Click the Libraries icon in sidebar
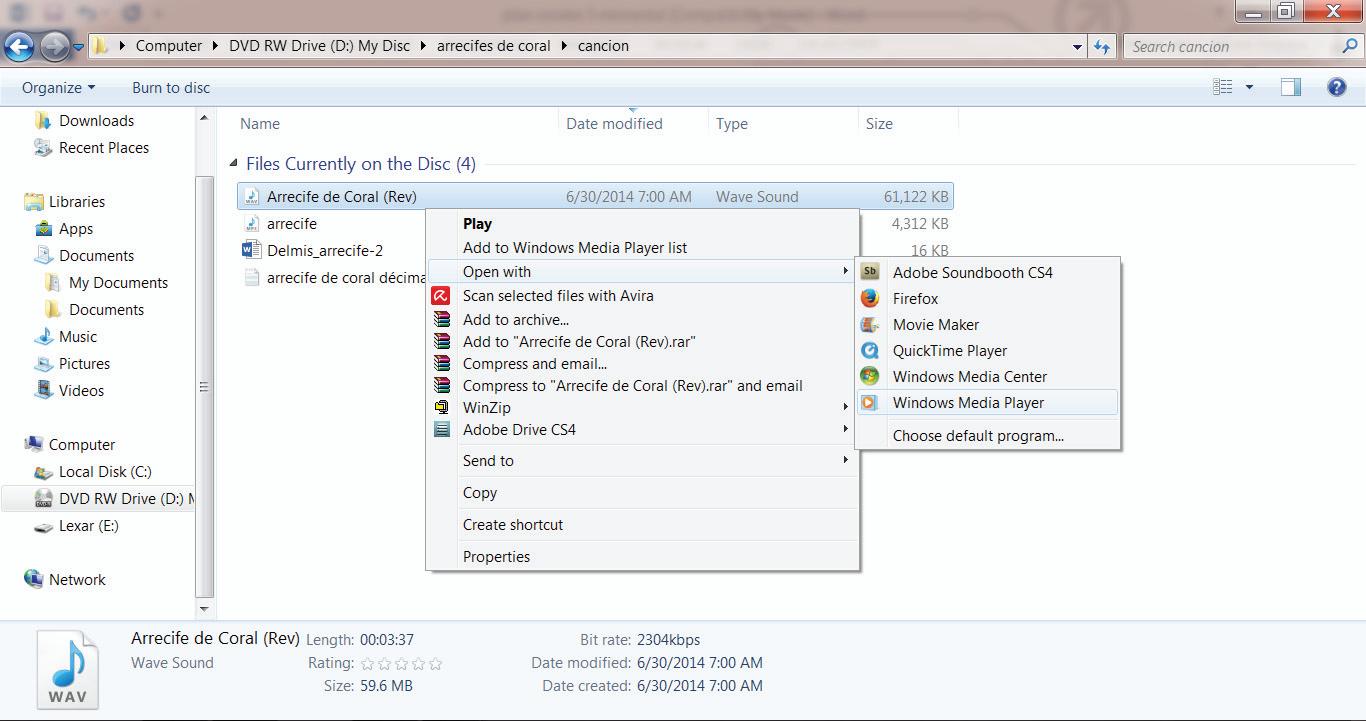The width and height of the screenshot is (1366, 721). pyautogui.click(x=34, y=202)
